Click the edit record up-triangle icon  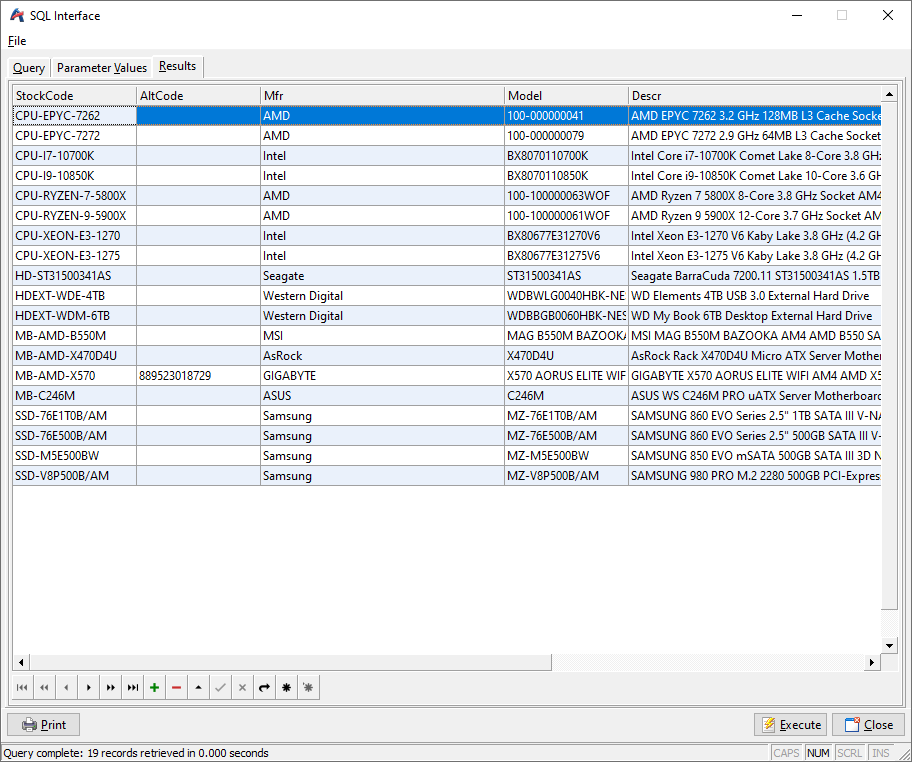198,688
